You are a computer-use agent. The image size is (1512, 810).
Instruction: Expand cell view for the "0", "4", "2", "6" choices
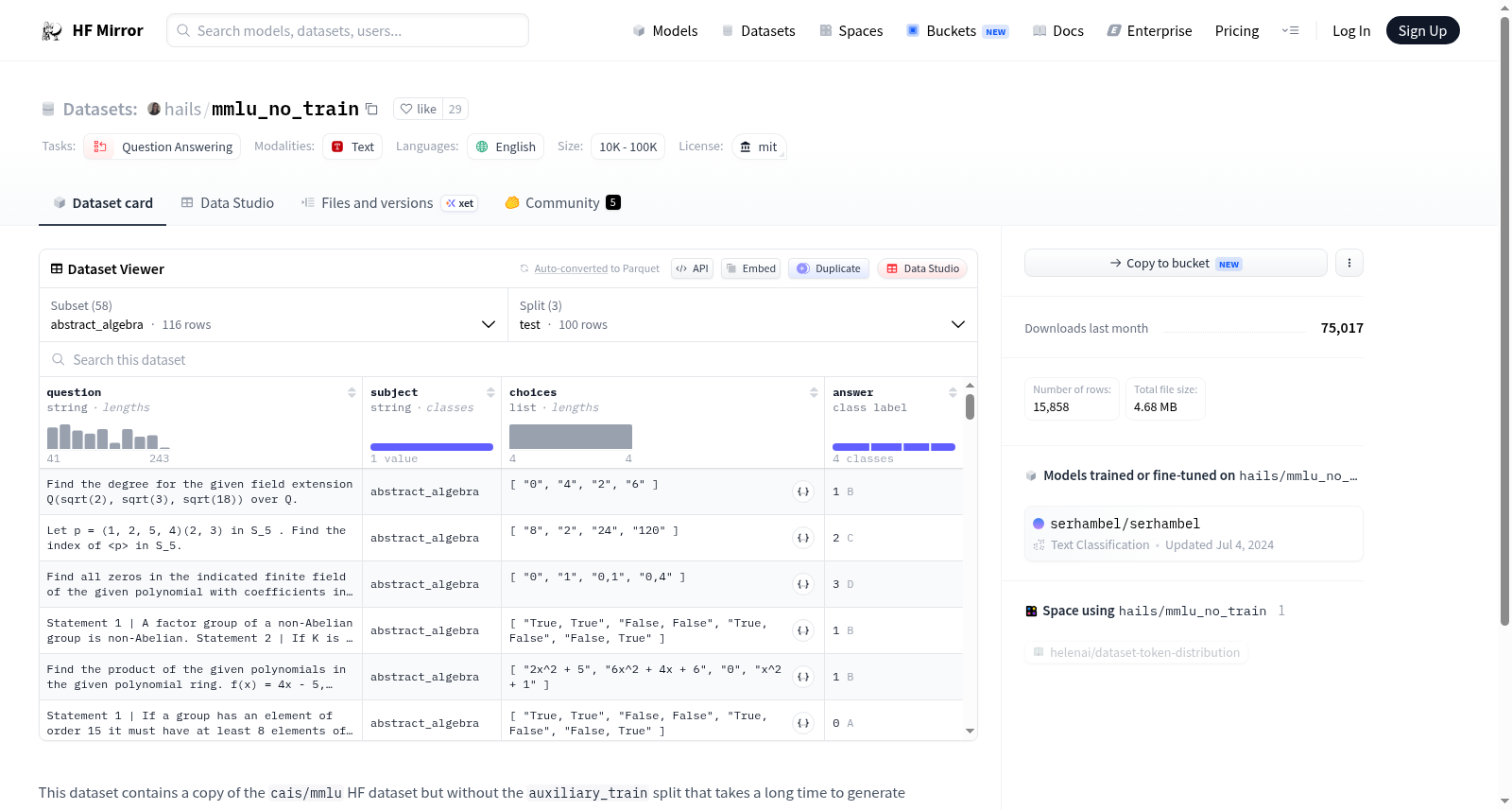pos(803,491)
